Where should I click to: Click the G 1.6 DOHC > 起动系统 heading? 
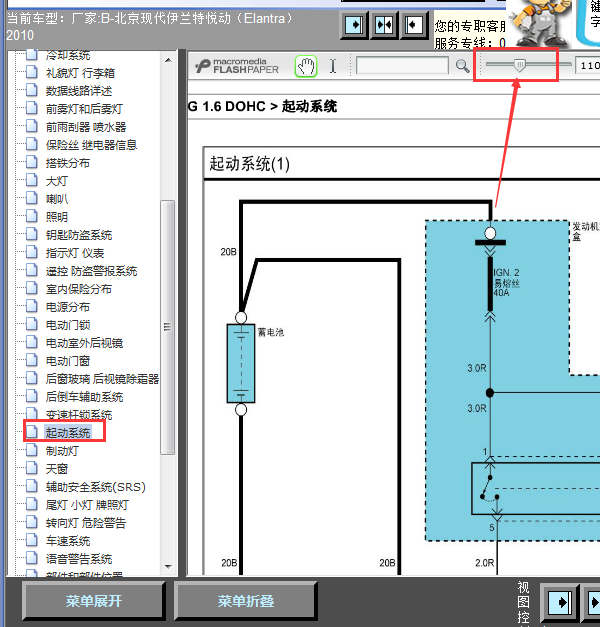(x=262, y=107)
